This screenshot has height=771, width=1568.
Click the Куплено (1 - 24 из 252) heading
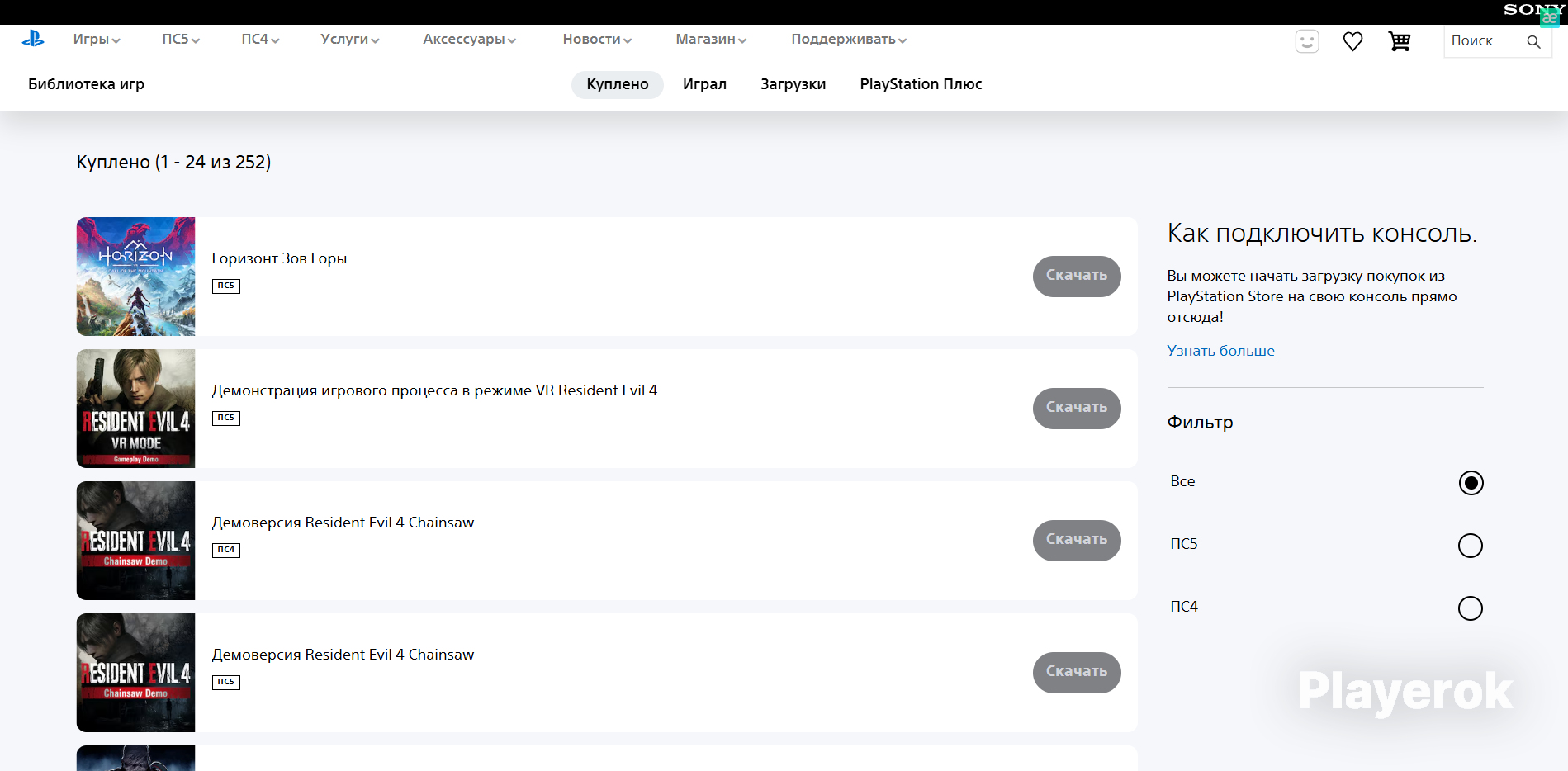[x=173, y=162]
